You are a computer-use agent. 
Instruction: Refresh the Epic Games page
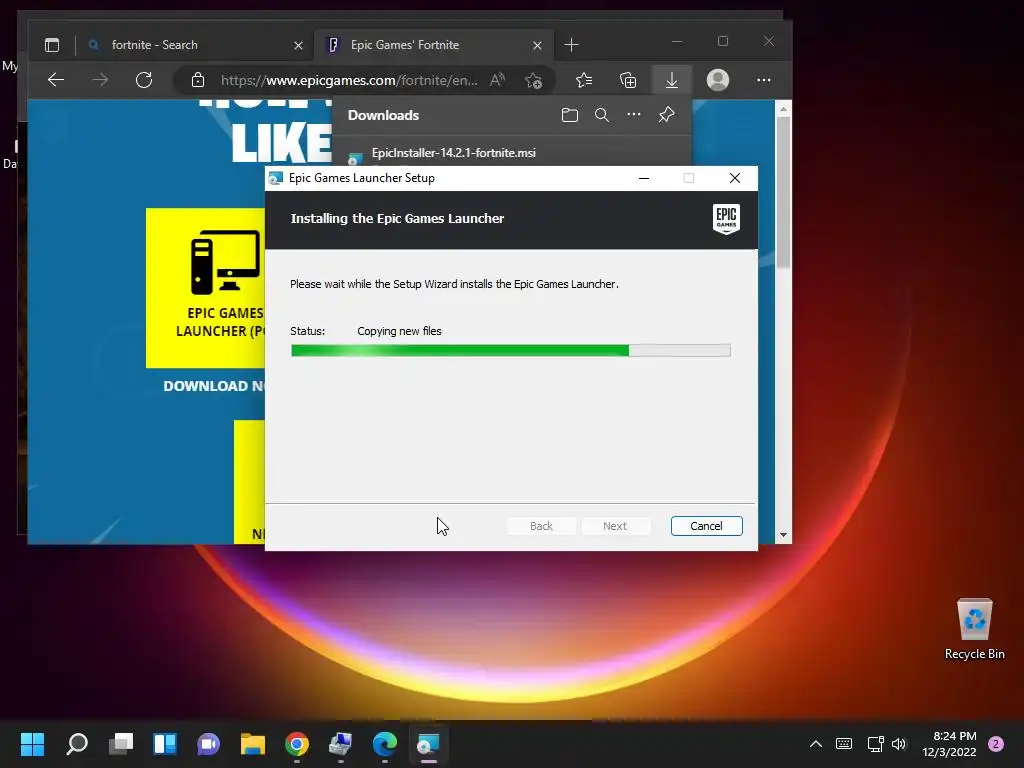[x=144, y=80]
